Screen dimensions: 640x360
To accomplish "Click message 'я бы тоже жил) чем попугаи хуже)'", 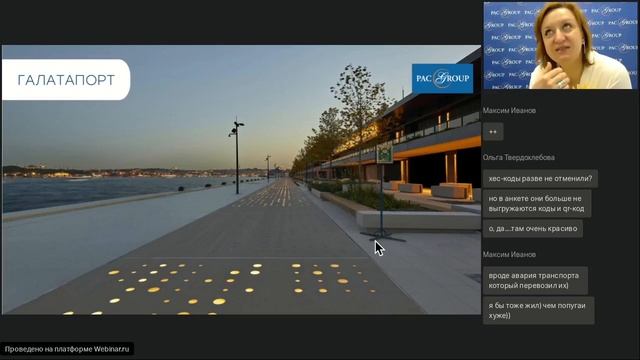I will 538,311.
